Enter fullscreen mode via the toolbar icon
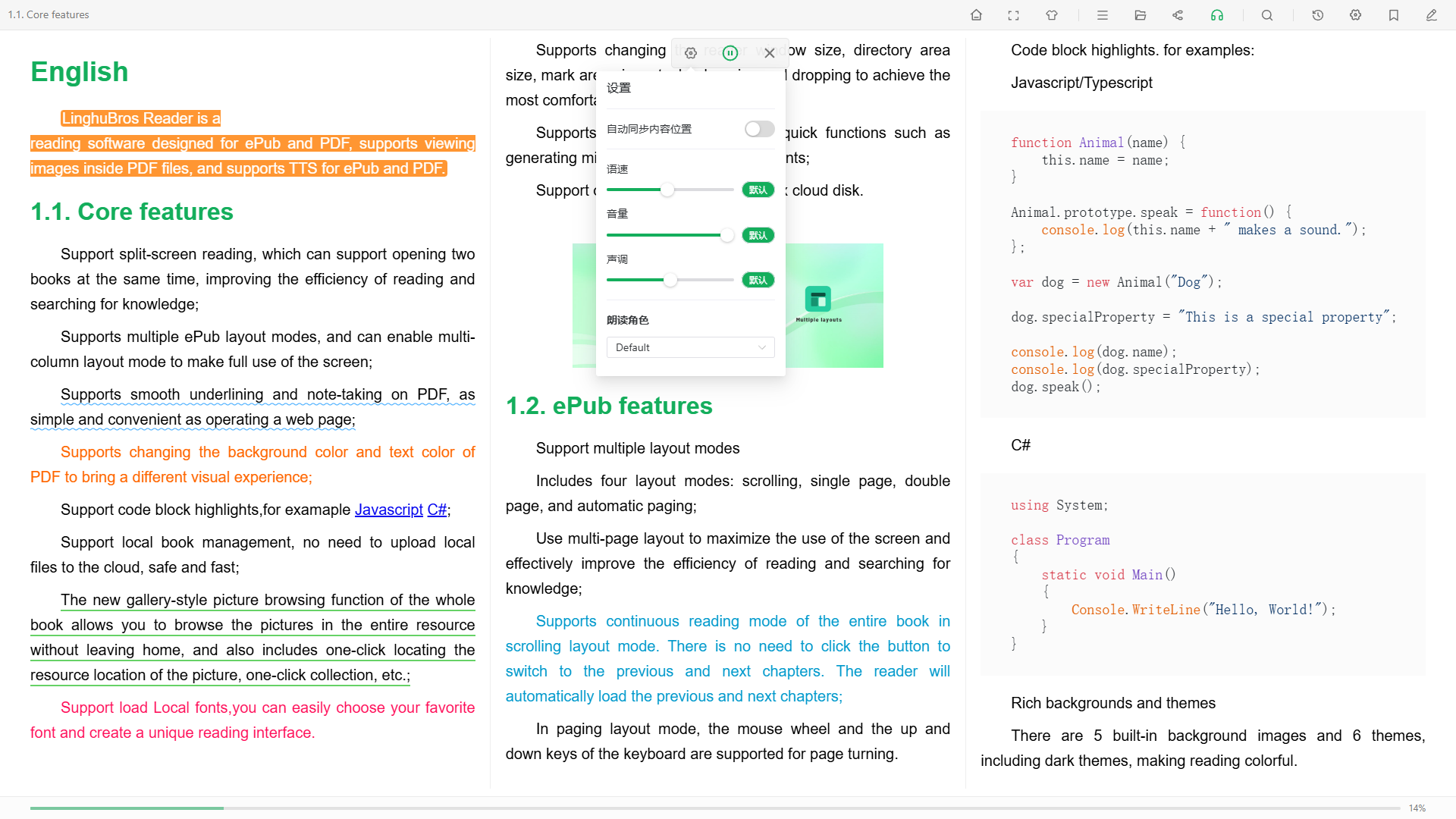This screenshot has height=819, width=1456. click(1013, 15)
